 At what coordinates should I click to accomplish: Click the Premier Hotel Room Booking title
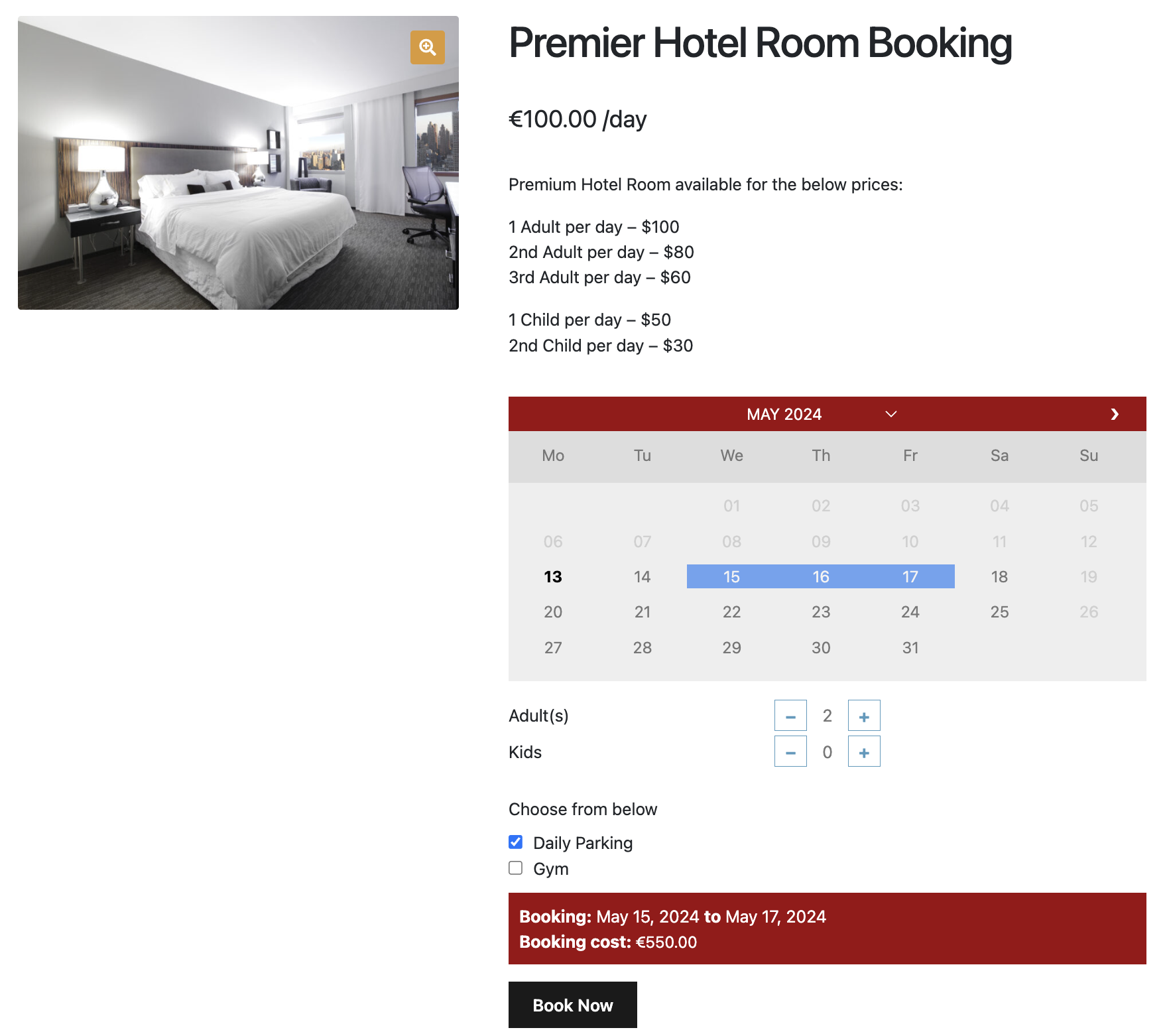[760, 43]
